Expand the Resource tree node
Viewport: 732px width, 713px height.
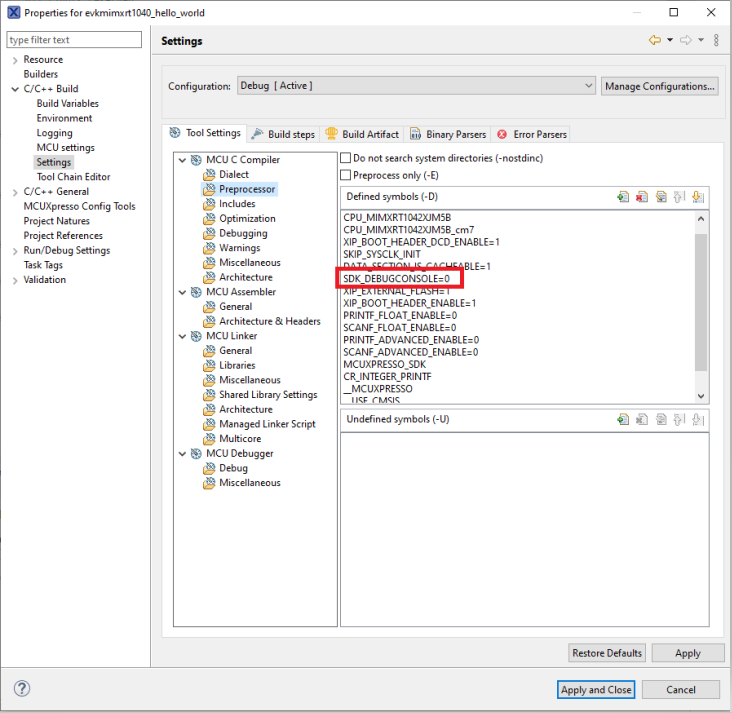pyautogui.click(x=15, y=60)
